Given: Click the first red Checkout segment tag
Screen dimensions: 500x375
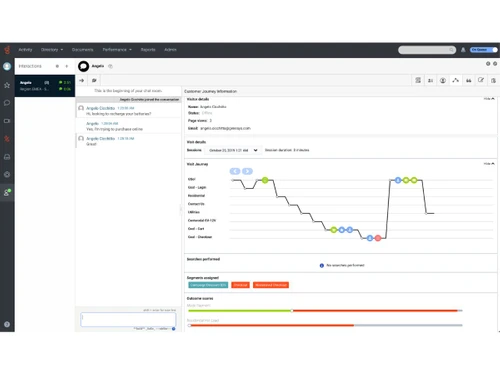Looking at the screenshot, I should [240, 285].
